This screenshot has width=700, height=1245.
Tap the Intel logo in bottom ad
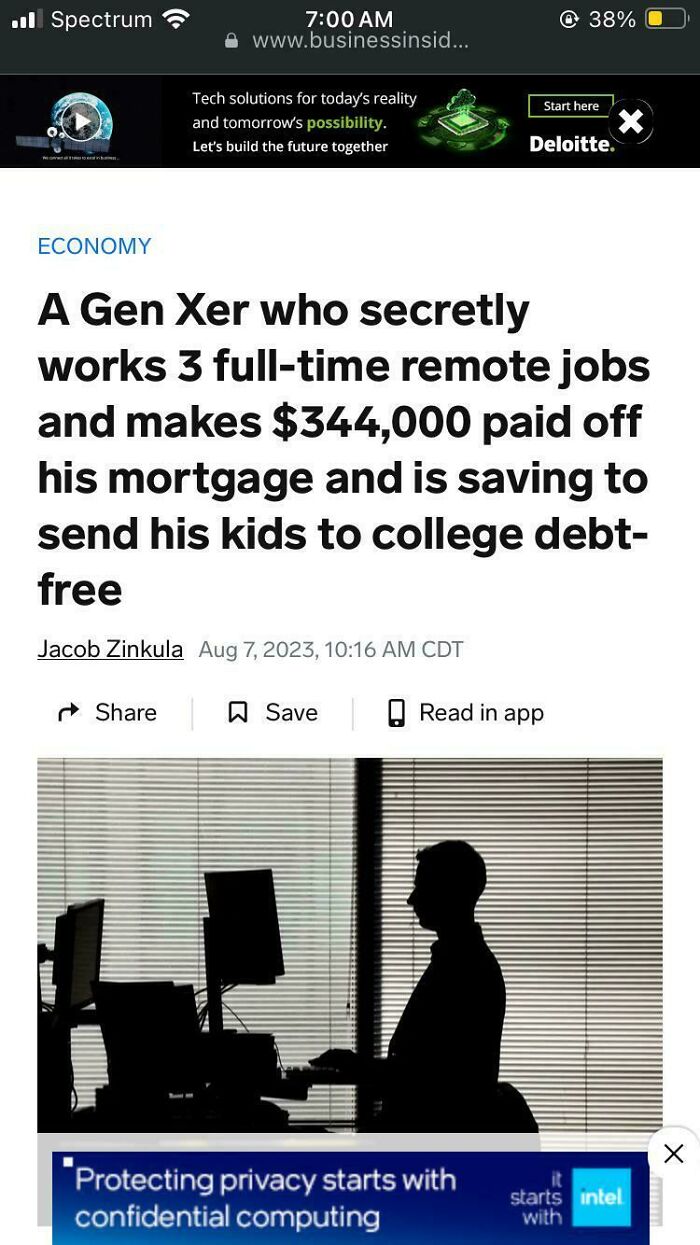[600, 1197]
